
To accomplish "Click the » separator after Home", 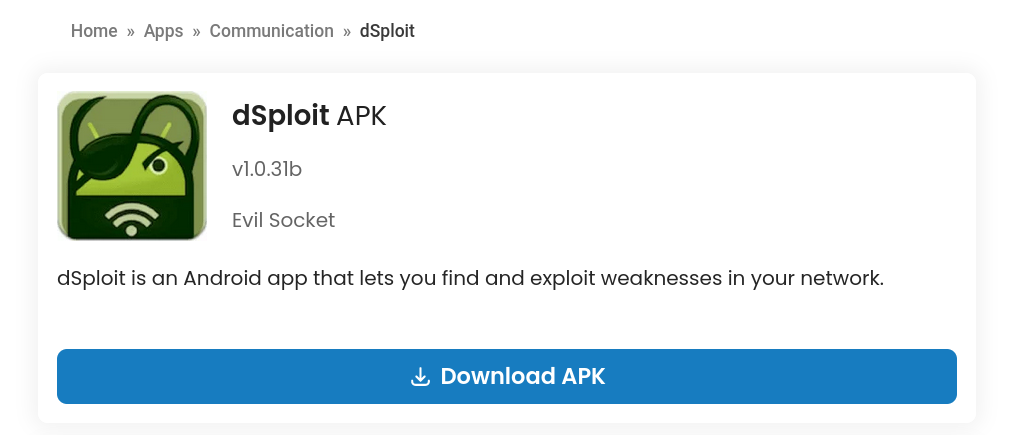I will click(x=131, y=31).
